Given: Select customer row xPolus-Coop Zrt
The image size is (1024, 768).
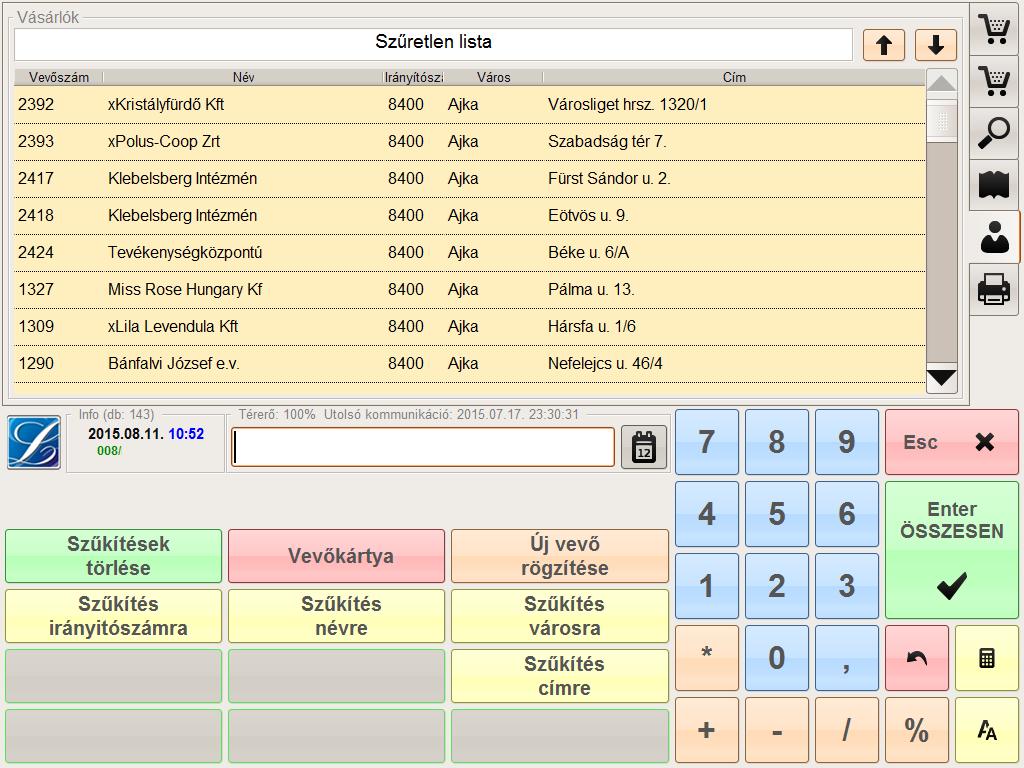Looking at the screenshot, I should (x=470, y=142).
